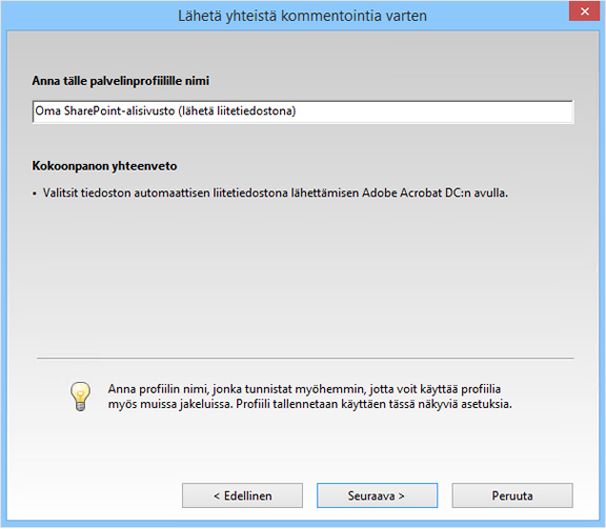Click the word 'Oma' in the name field

[x=44, y=112]
